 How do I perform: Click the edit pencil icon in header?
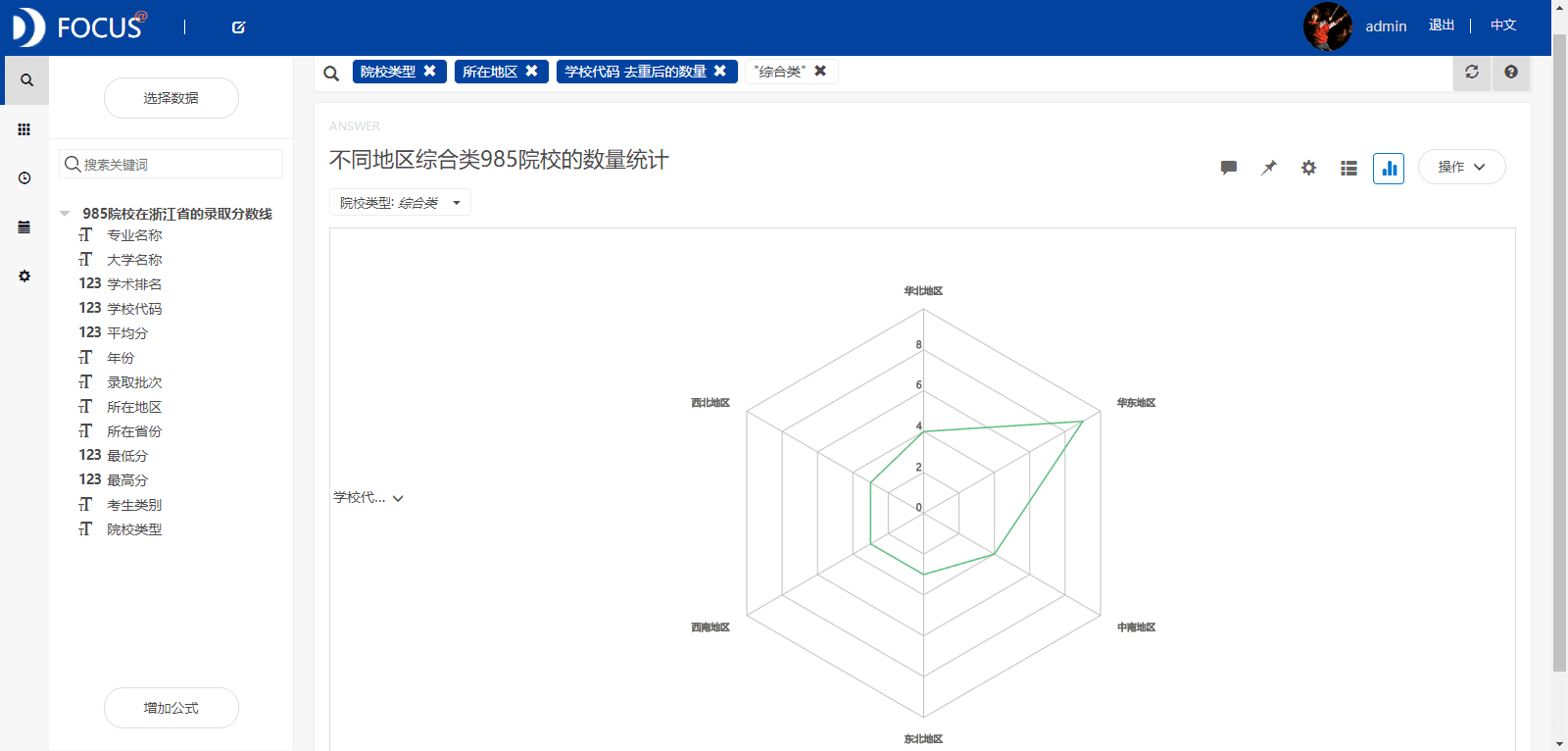point(238,27)
